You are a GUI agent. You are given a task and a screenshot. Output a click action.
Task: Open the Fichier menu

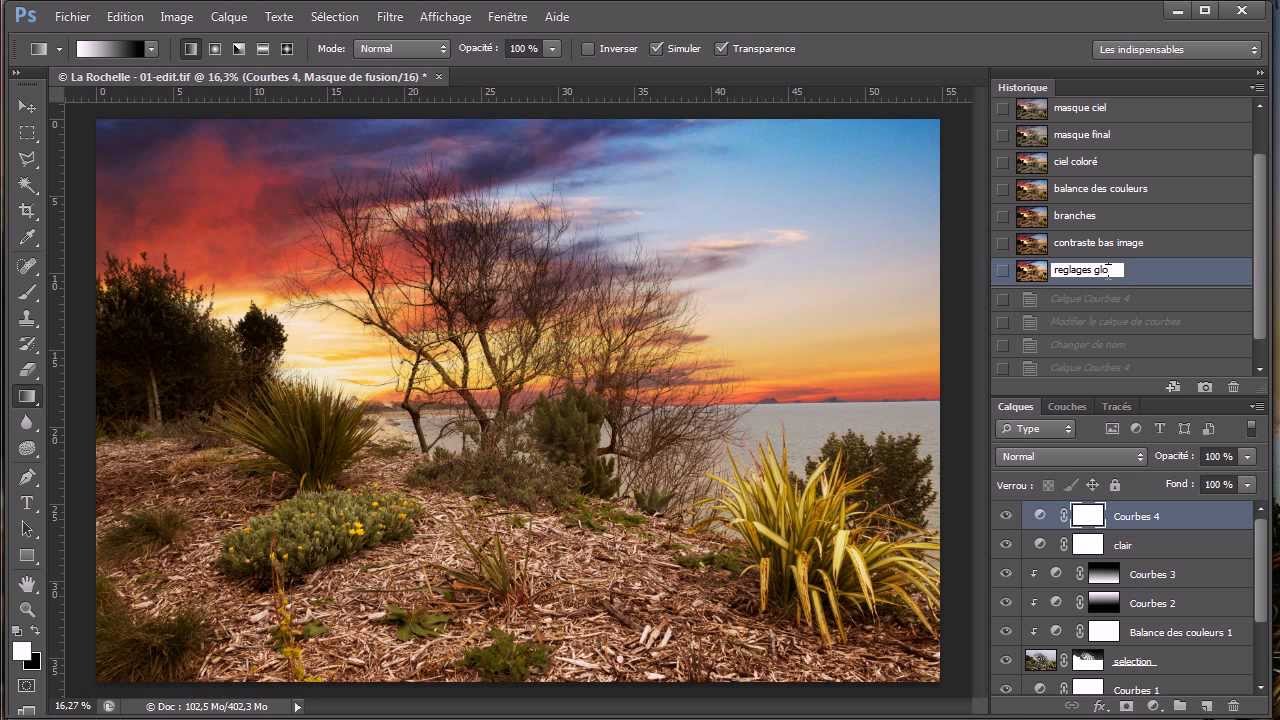[x=72, y=17]
